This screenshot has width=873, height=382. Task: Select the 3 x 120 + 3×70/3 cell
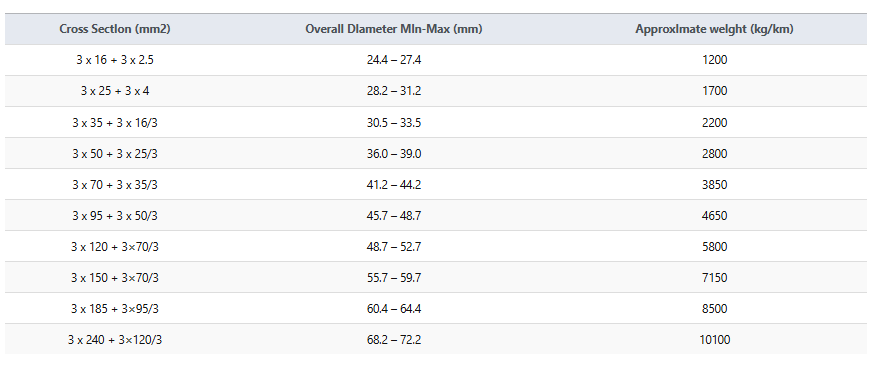point(115,247)
